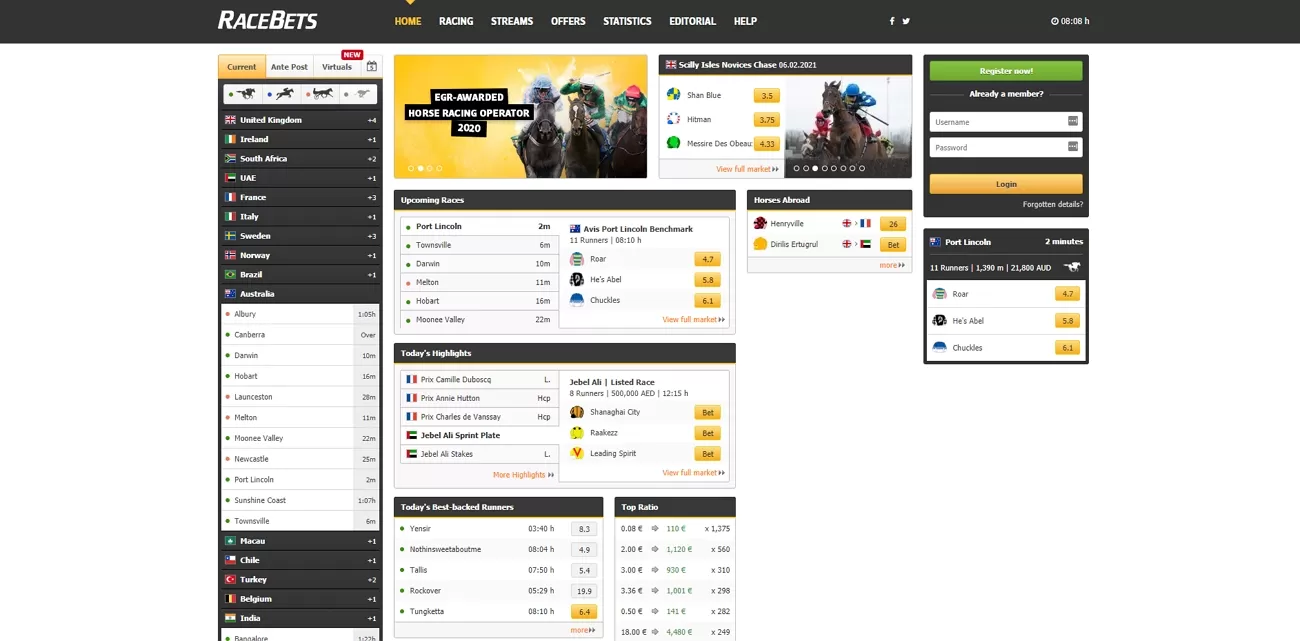Click Roar jockey silk in Upcoming Races
1300x641 pixels.
click(x=577, y=259)
